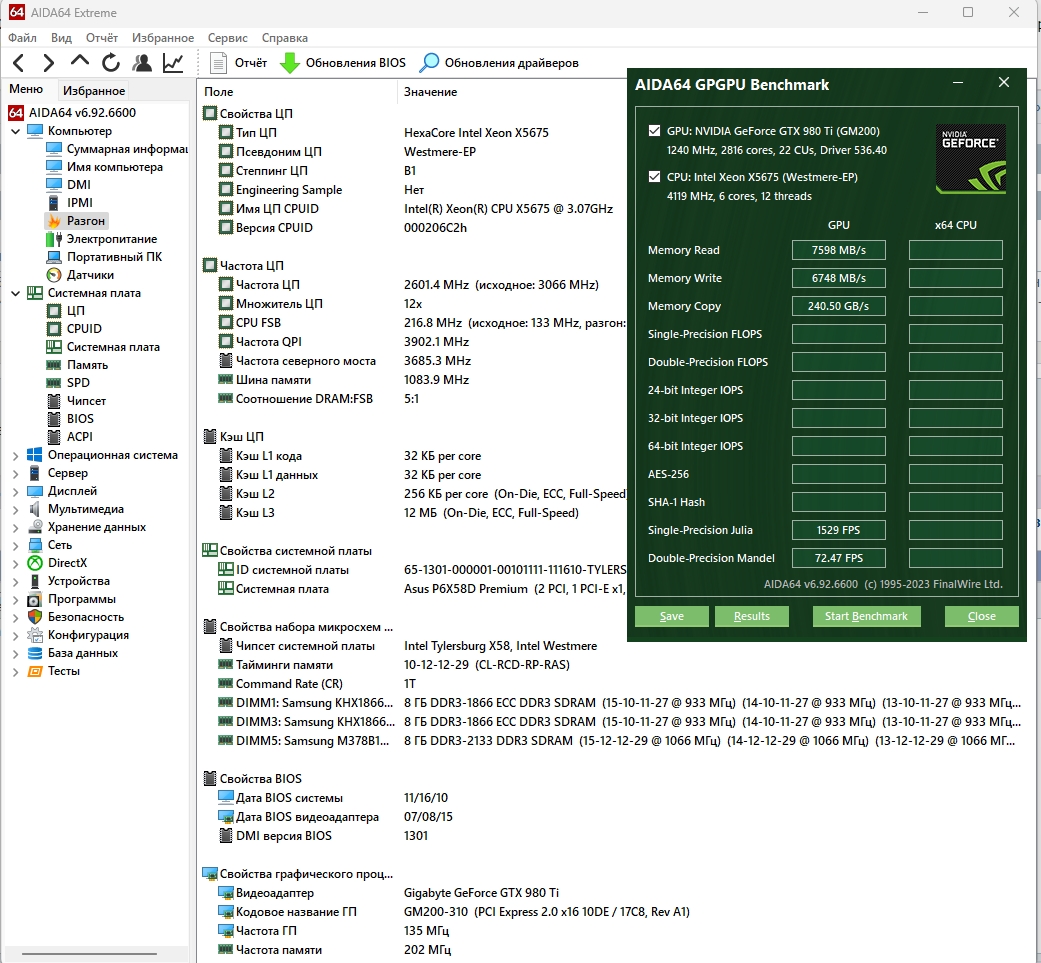This screenshot has height=963, width=1041.
Task: Open Суммарная информация tree item
Action: (x=127, y=149)
